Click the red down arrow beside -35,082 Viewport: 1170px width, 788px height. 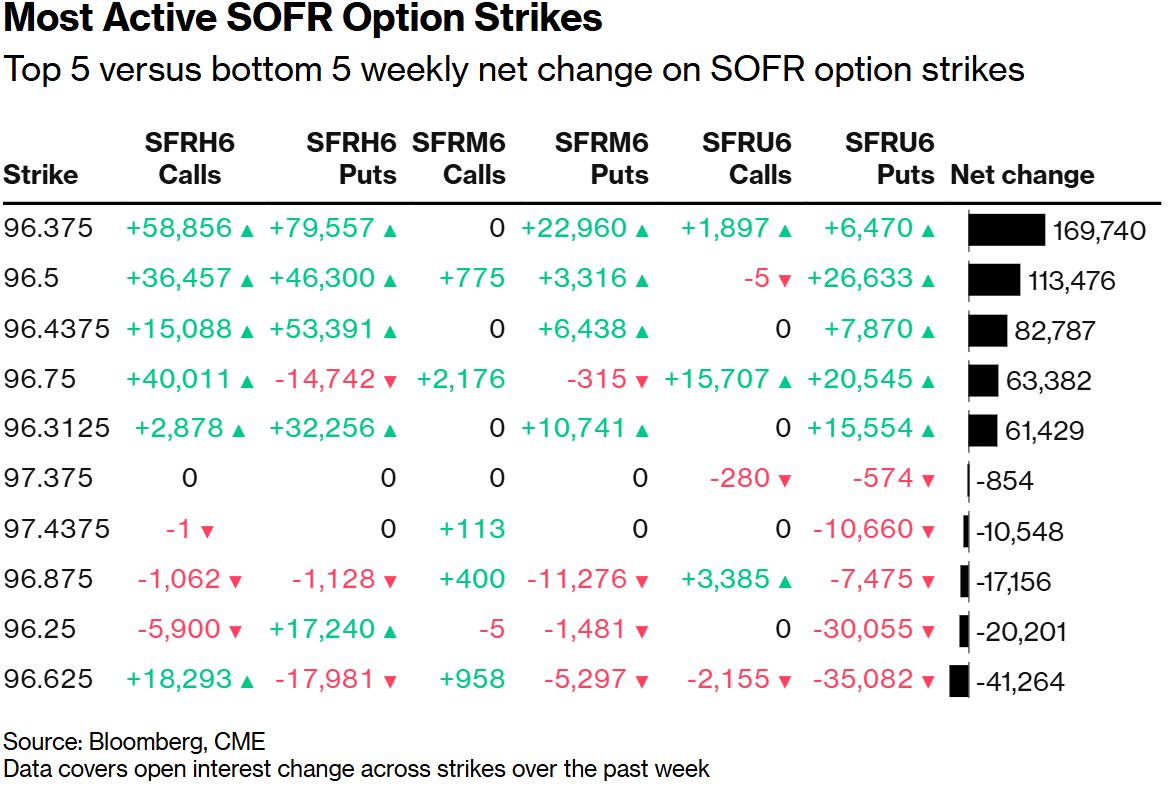coord(929,682)
